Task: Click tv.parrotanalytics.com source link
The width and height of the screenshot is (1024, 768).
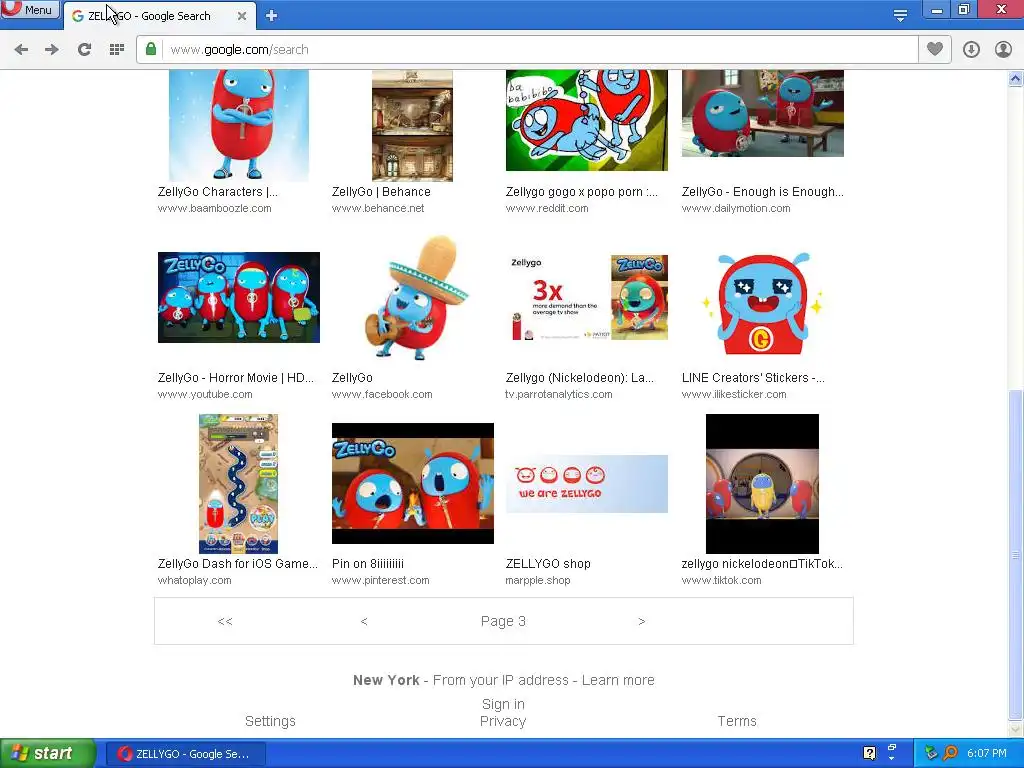Action: pyautogui.click(x=558, y=394)
